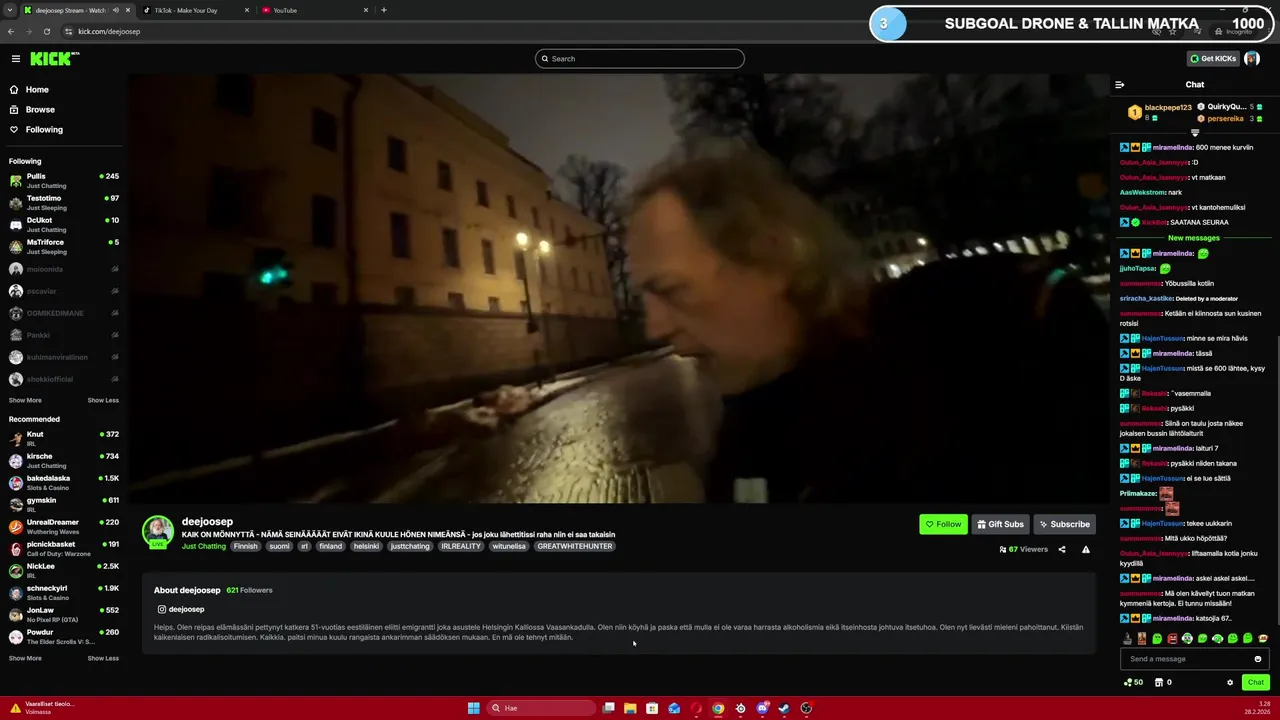The image size is (1280, 720).
Task: Collapse the chat panel with the arrow icon
Action: click(x=1120, y=85)
